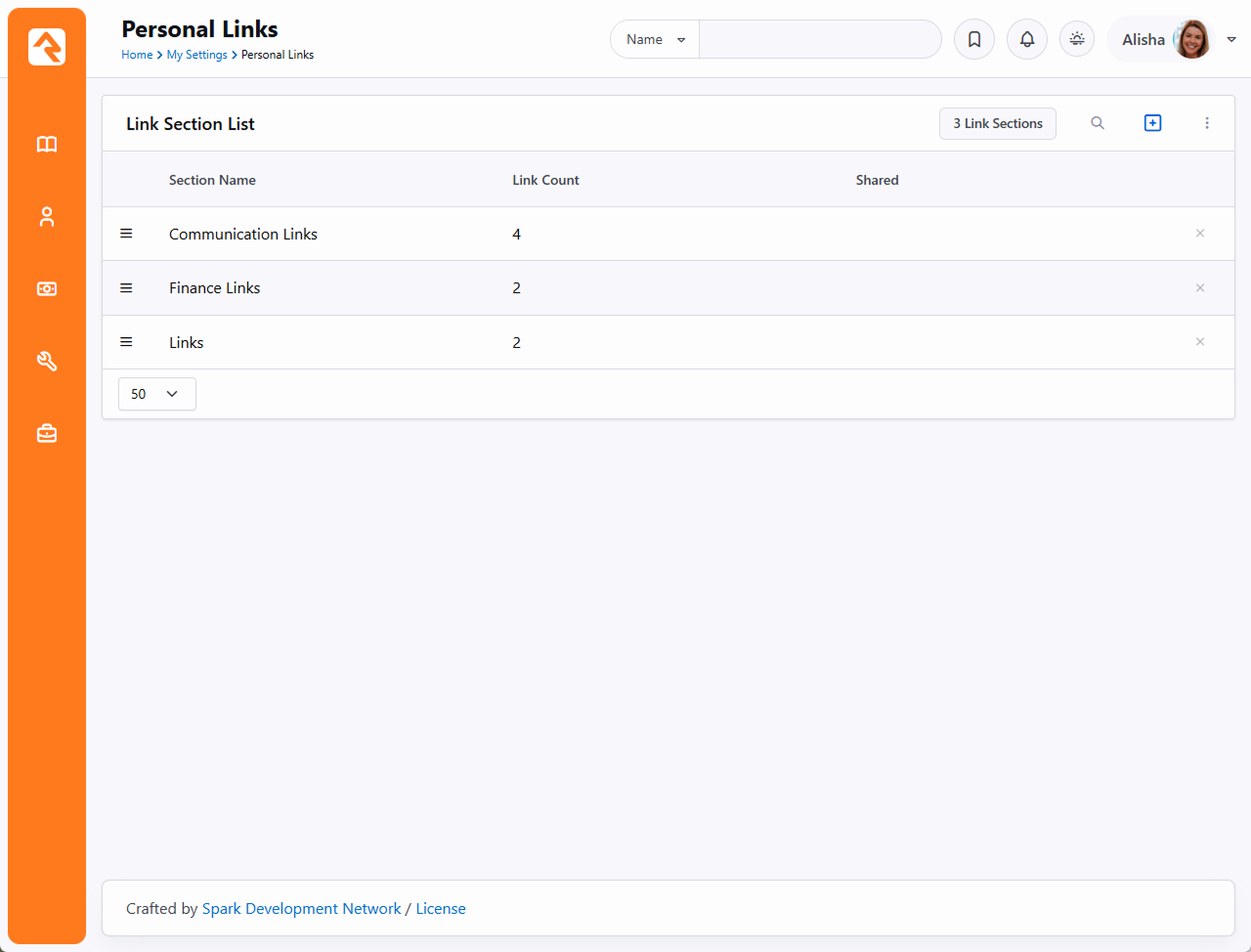Toggle the light/dark theme button
Screen dimensions: 1251x952
click(x=1076, y=39)
